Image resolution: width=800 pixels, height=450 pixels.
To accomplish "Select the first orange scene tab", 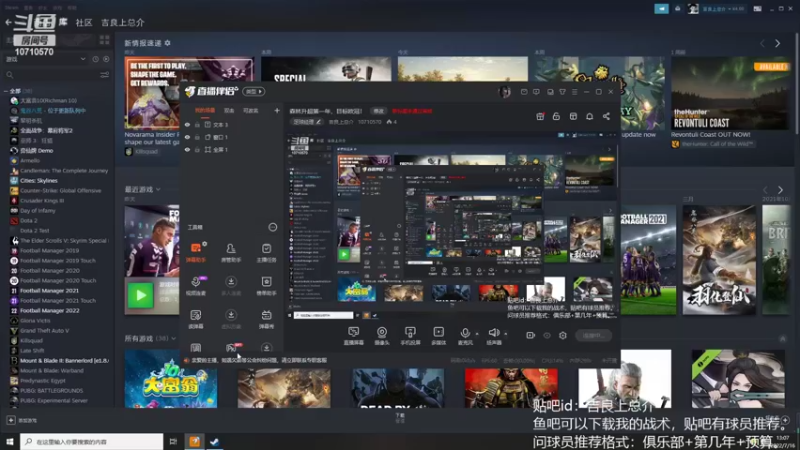I will 205,110.
